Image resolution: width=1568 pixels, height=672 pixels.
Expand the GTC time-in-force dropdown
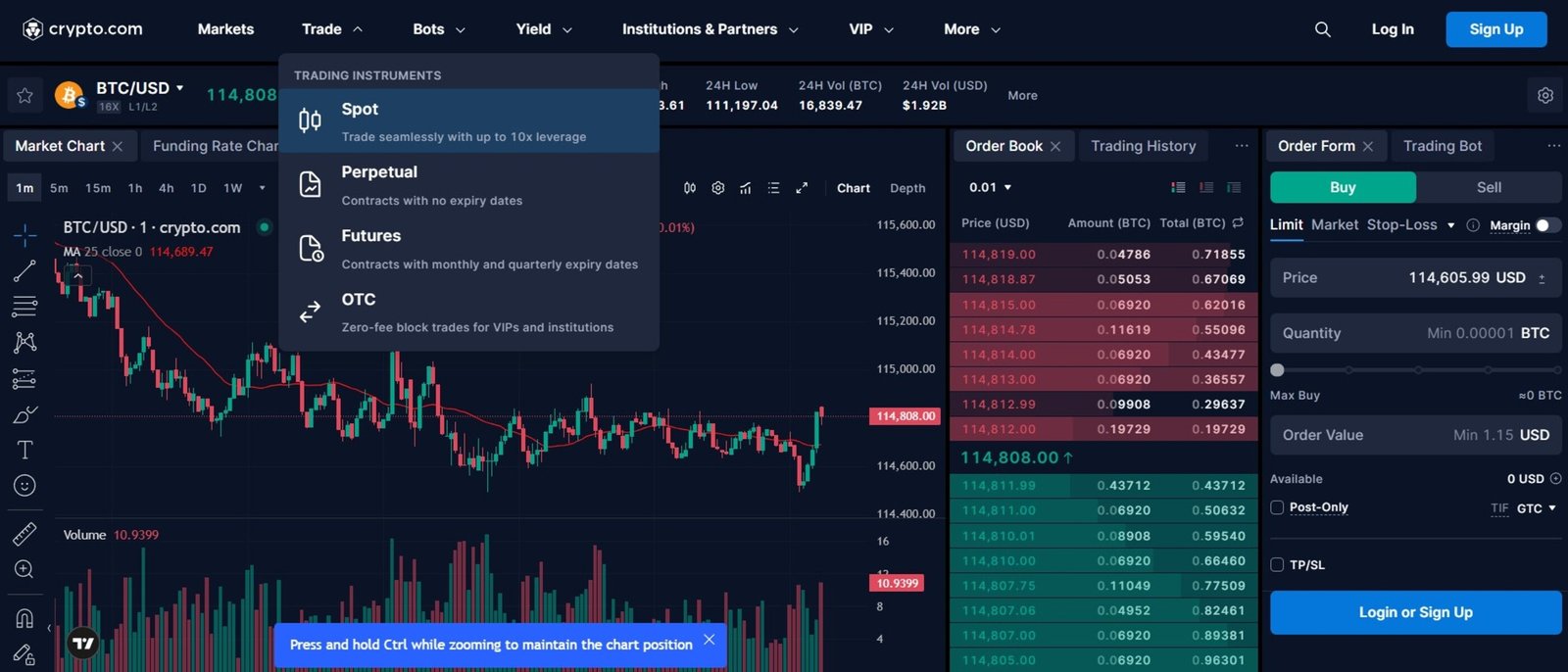click(1536, 508)
